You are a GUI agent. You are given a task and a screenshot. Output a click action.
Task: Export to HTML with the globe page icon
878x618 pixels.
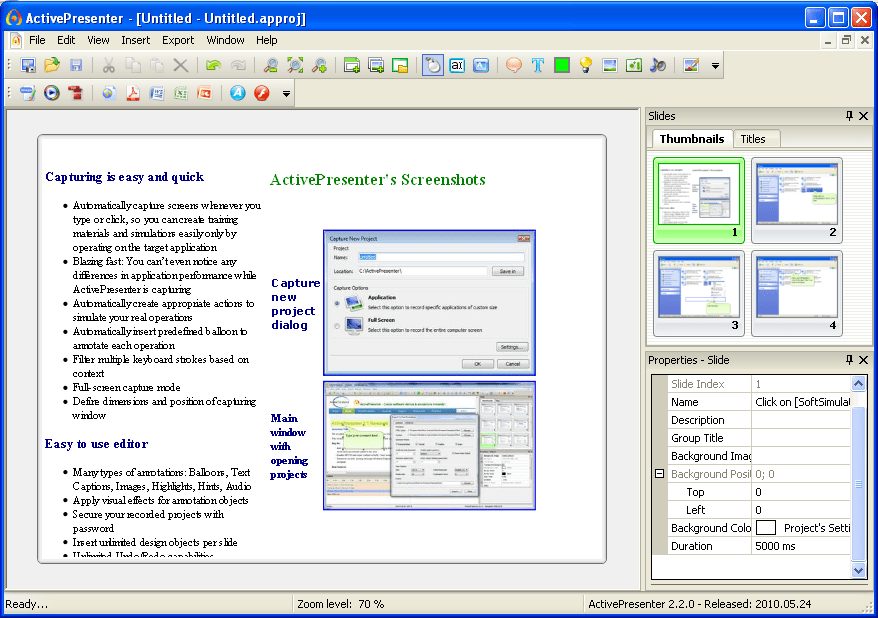pyautogui.click(x=109, y=93)
